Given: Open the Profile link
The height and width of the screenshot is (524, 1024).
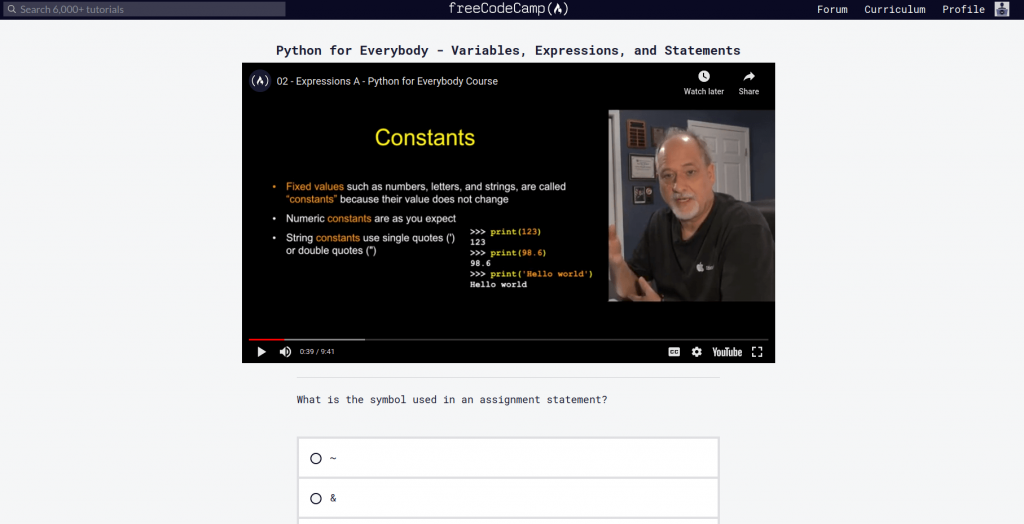Looking at the screenshot, I should 963,9.
